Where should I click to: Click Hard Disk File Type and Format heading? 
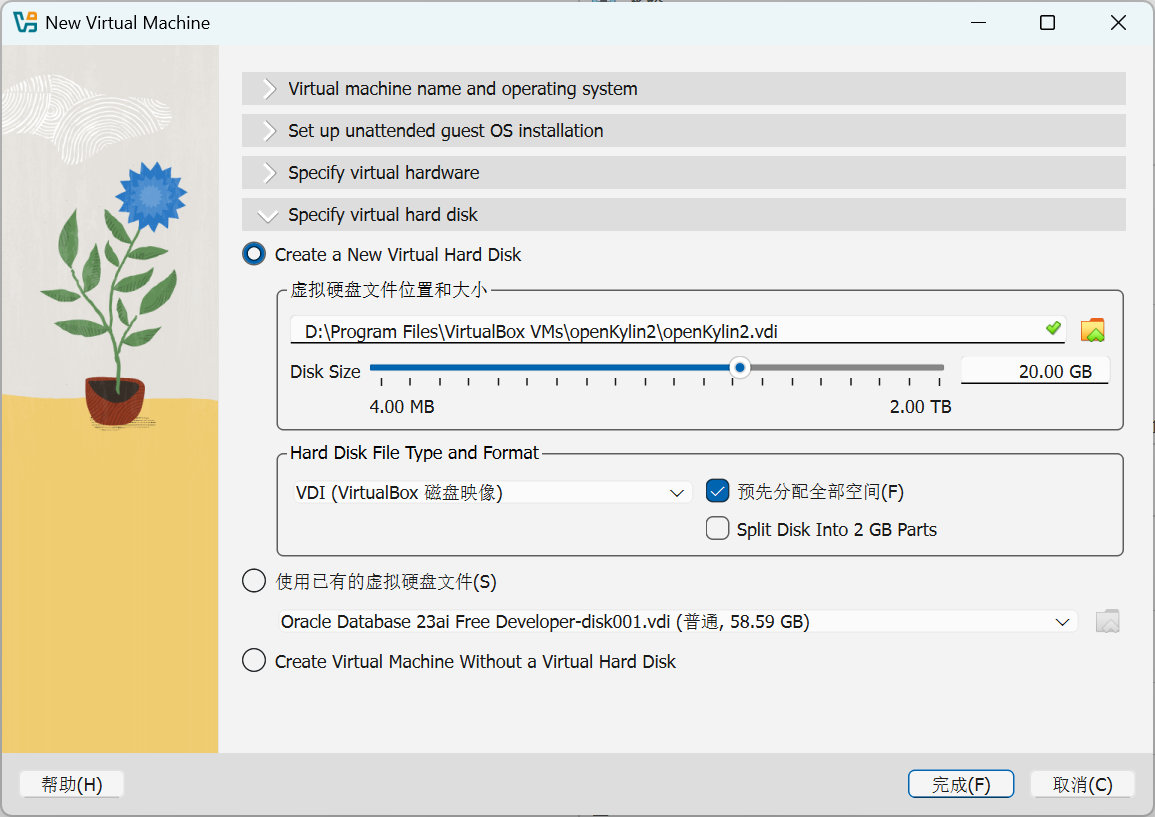click(x=414, y=452)
